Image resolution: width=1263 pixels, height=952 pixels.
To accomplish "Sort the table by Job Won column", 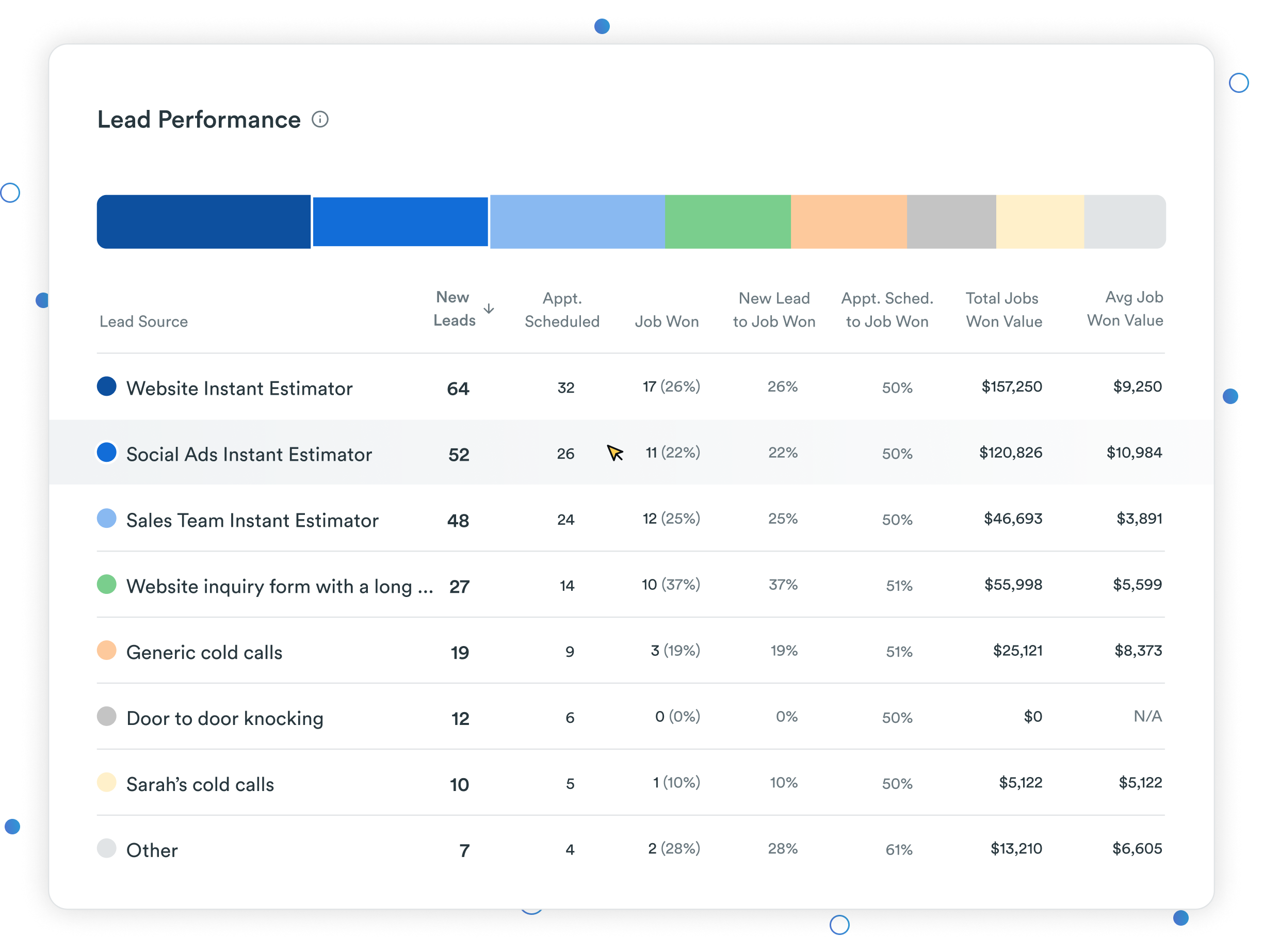I will click(x=667, y=321).
